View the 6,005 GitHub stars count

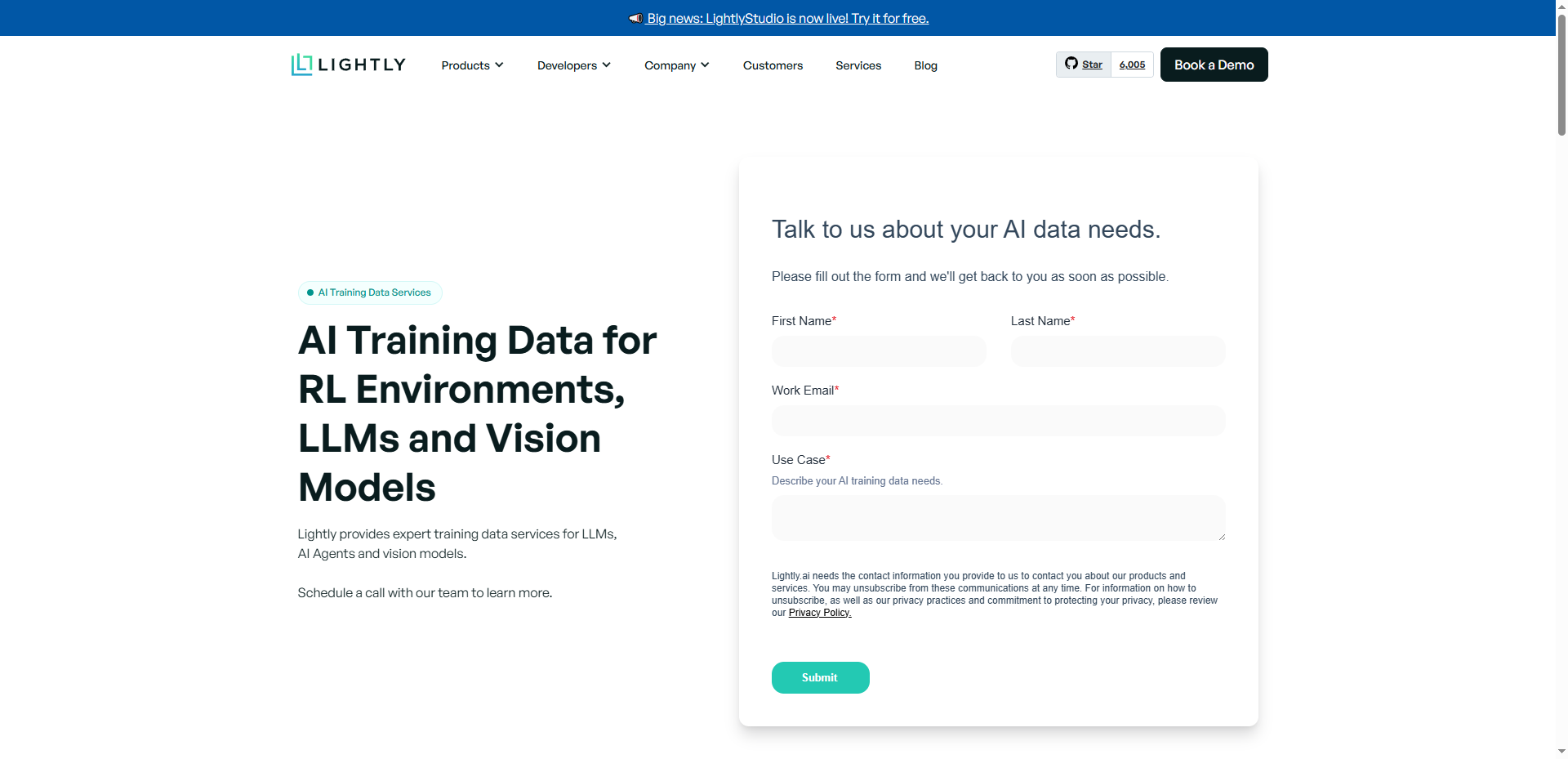click(1132, 65)
